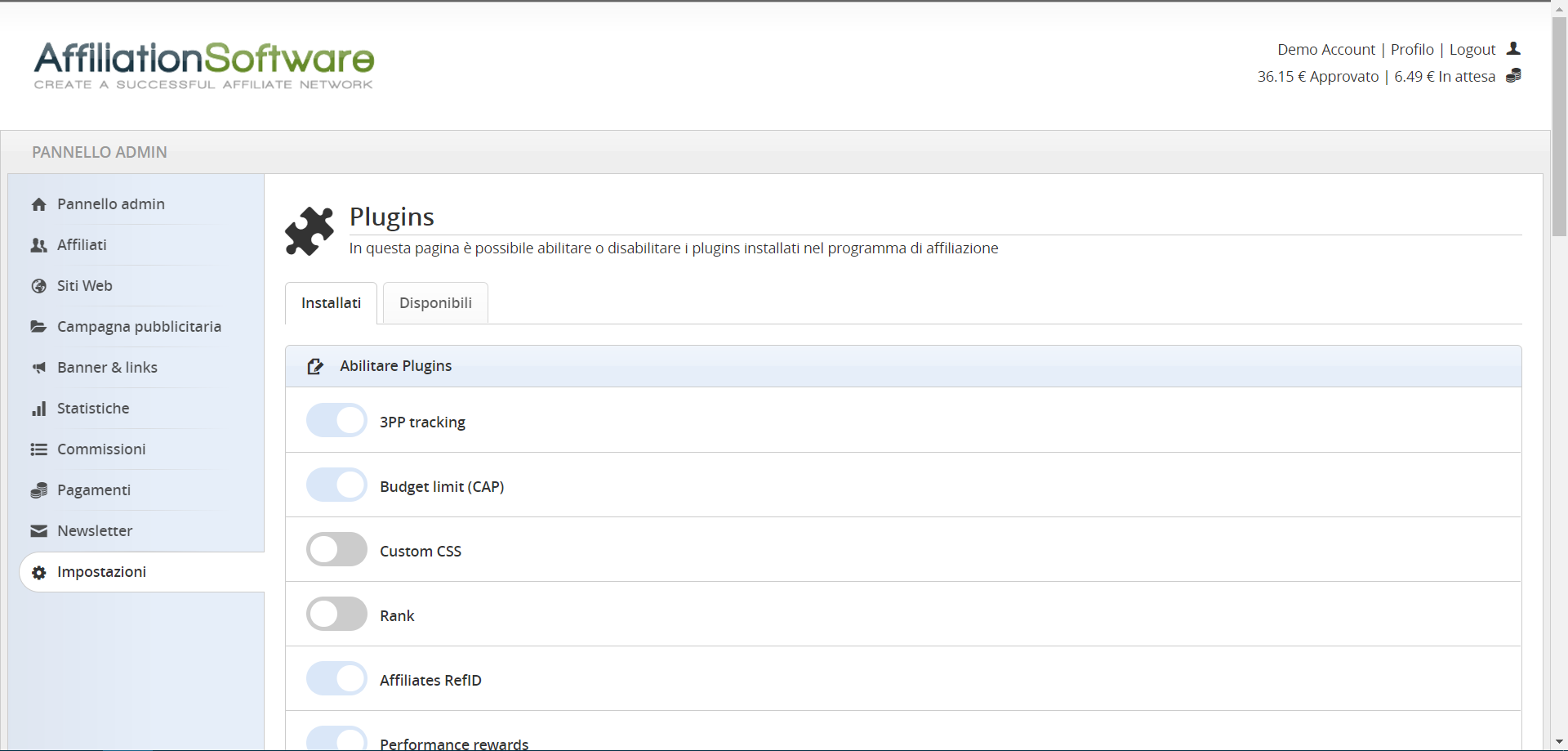Image resolution: width=1568 pixels, height=751 pixels.
Task: Click the page vertical scrollbar thumb
Action: 1559,127
